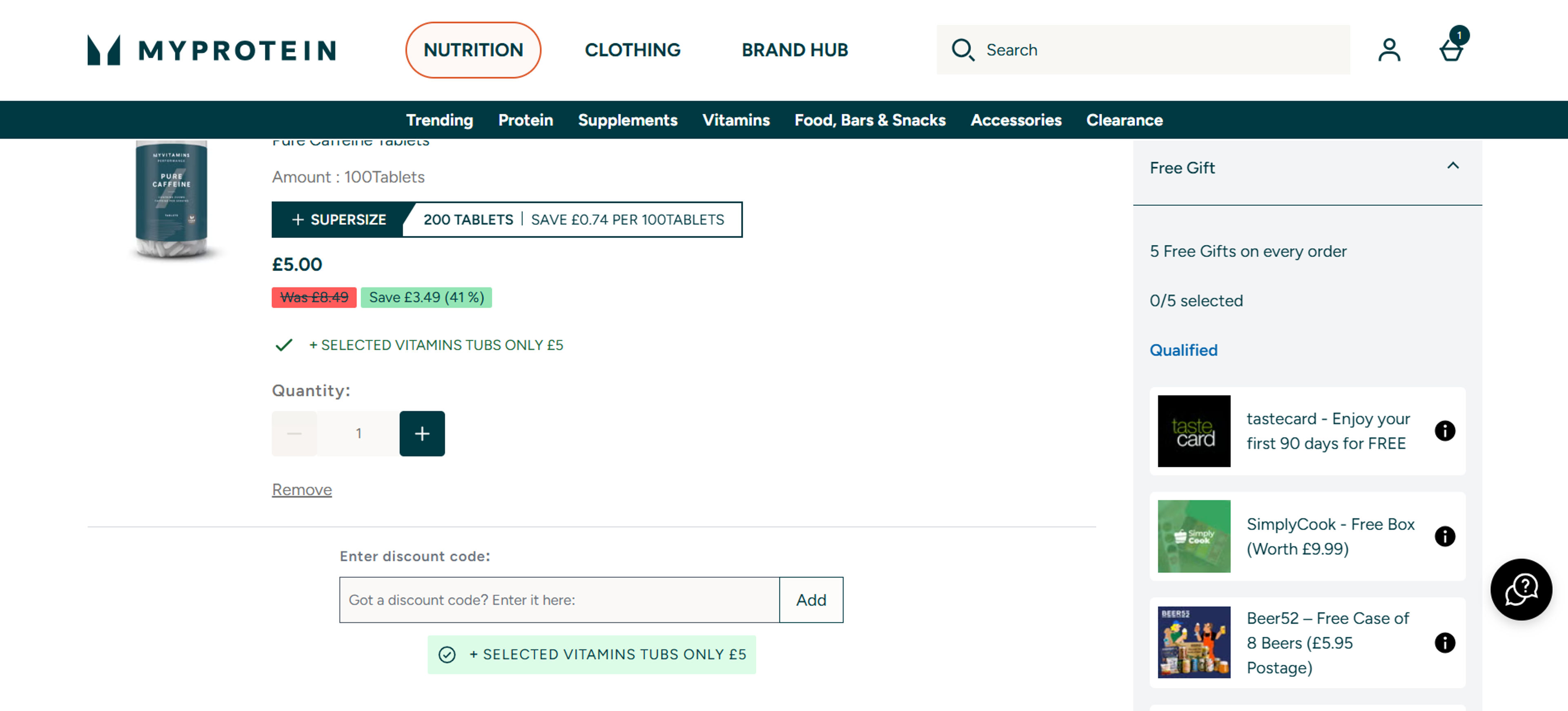Show info for SimplyCook Free Box
This screenshot has width=1568, height=711.
[1444, 536]
